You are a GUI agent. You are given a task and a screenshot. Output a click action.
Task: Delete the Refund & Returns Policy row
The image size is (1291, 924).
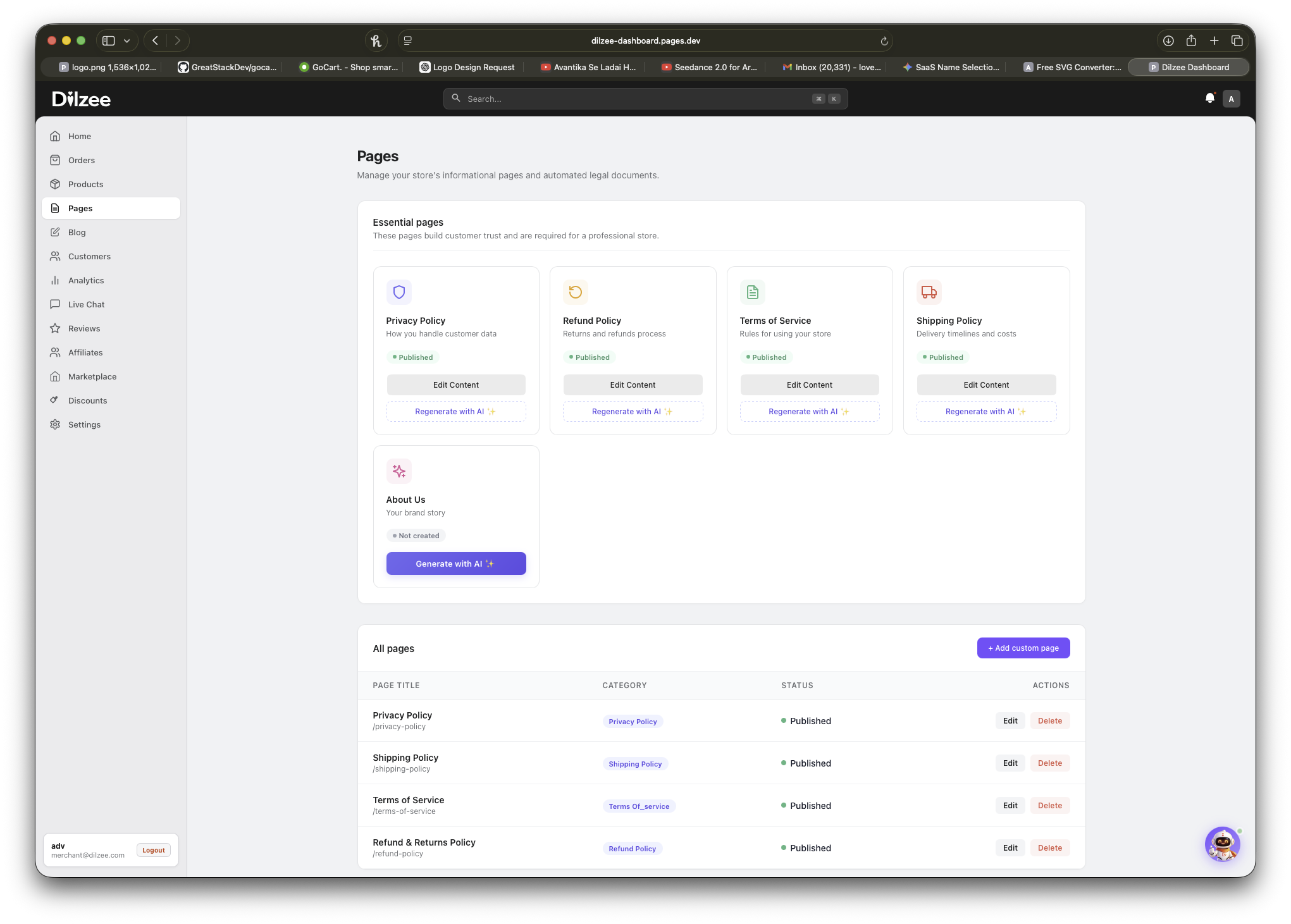(x=1050, y=848)
